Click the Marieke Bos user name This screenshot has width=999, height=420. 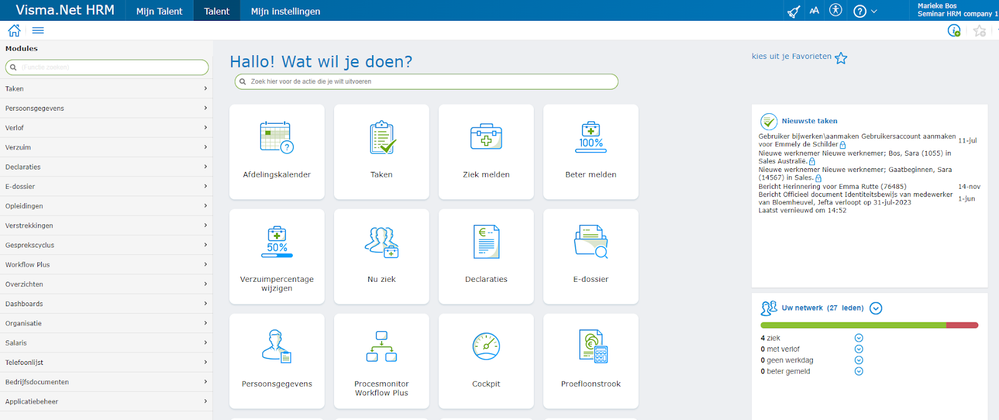pos(937,6)
